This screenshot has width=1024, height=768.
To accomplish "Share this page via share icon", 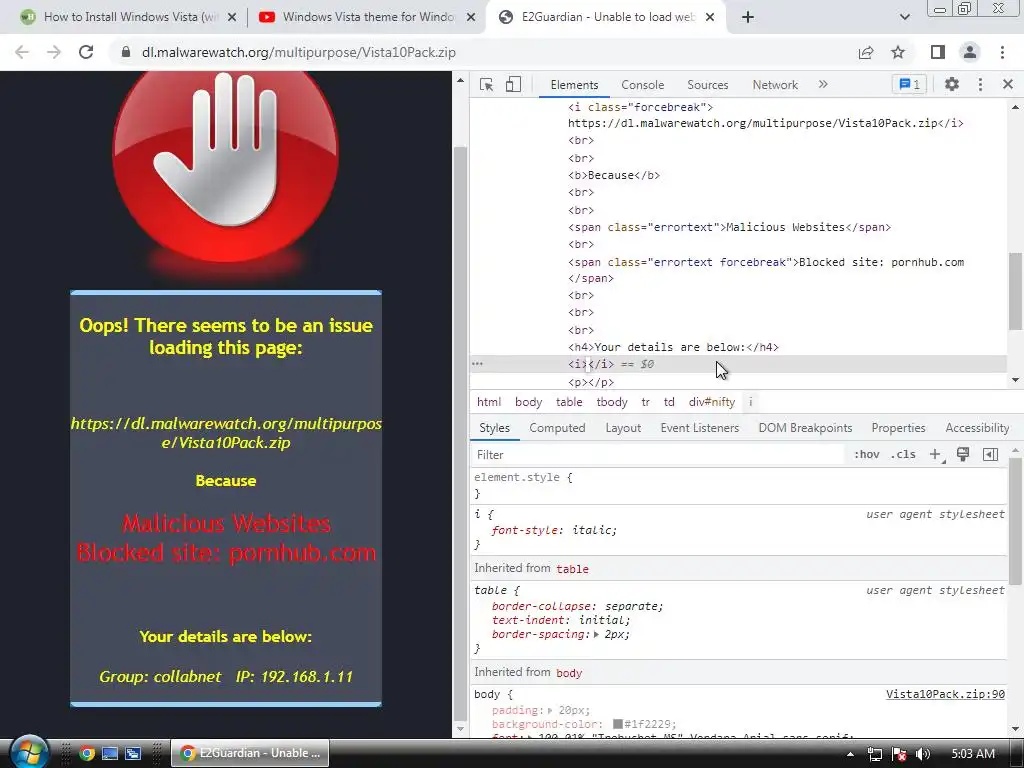I will click(x=866, y=52).
